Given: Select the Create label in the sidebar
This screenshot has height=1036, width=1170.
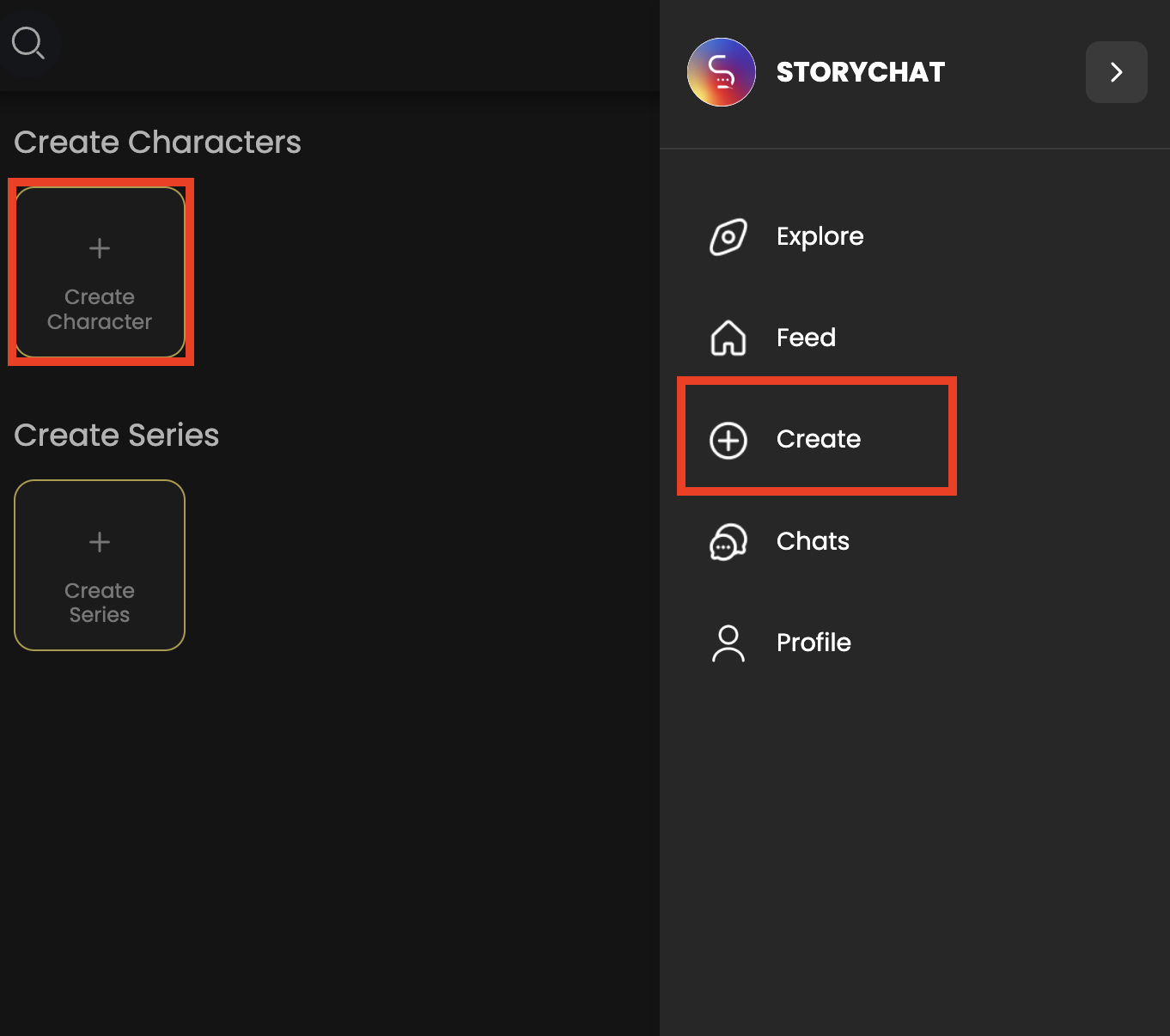Looking at the screenshot, I should [x=818, y=439].
